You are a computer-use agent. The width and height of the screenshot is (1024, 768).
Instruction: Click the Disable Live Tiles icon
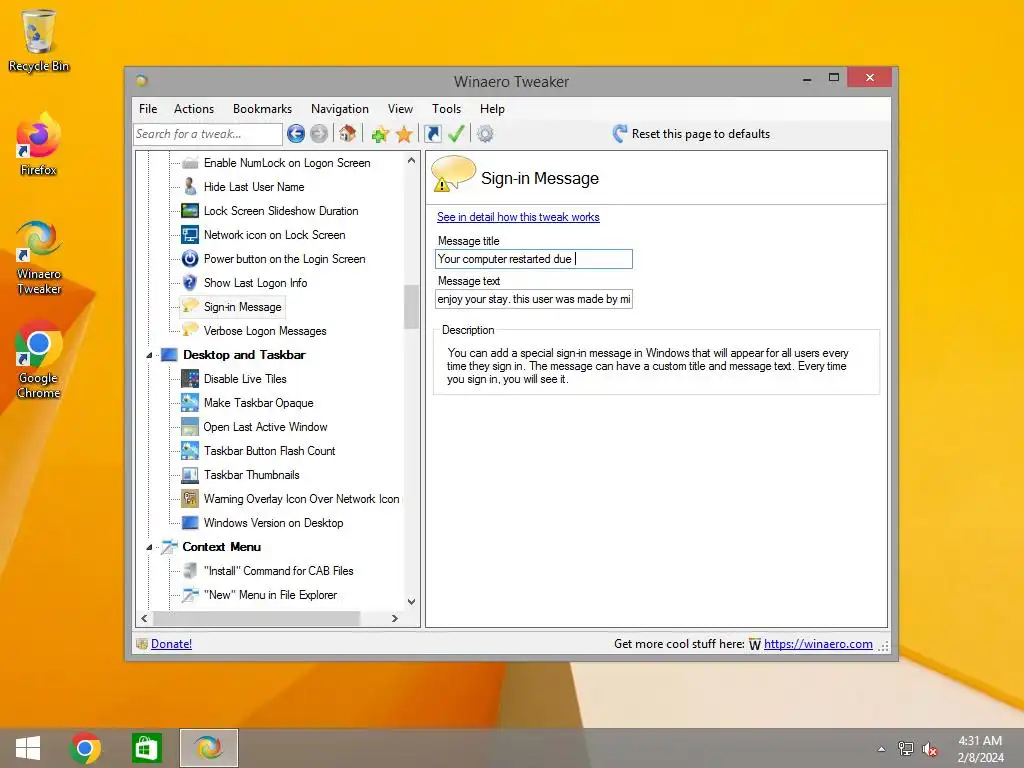click(x=190, y=379)
